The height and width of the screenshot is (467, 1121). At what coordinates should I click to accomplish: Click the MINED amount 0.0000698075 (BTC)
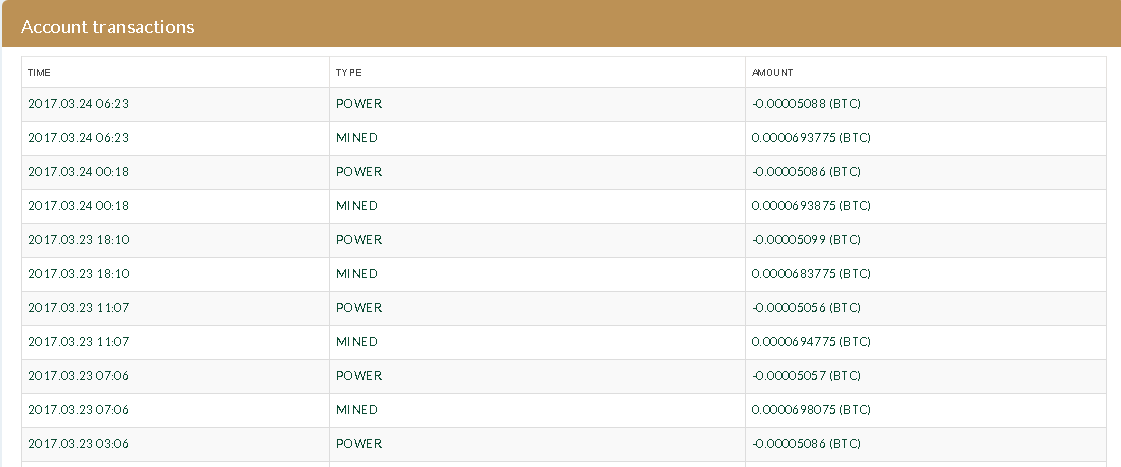pos(811,410)
